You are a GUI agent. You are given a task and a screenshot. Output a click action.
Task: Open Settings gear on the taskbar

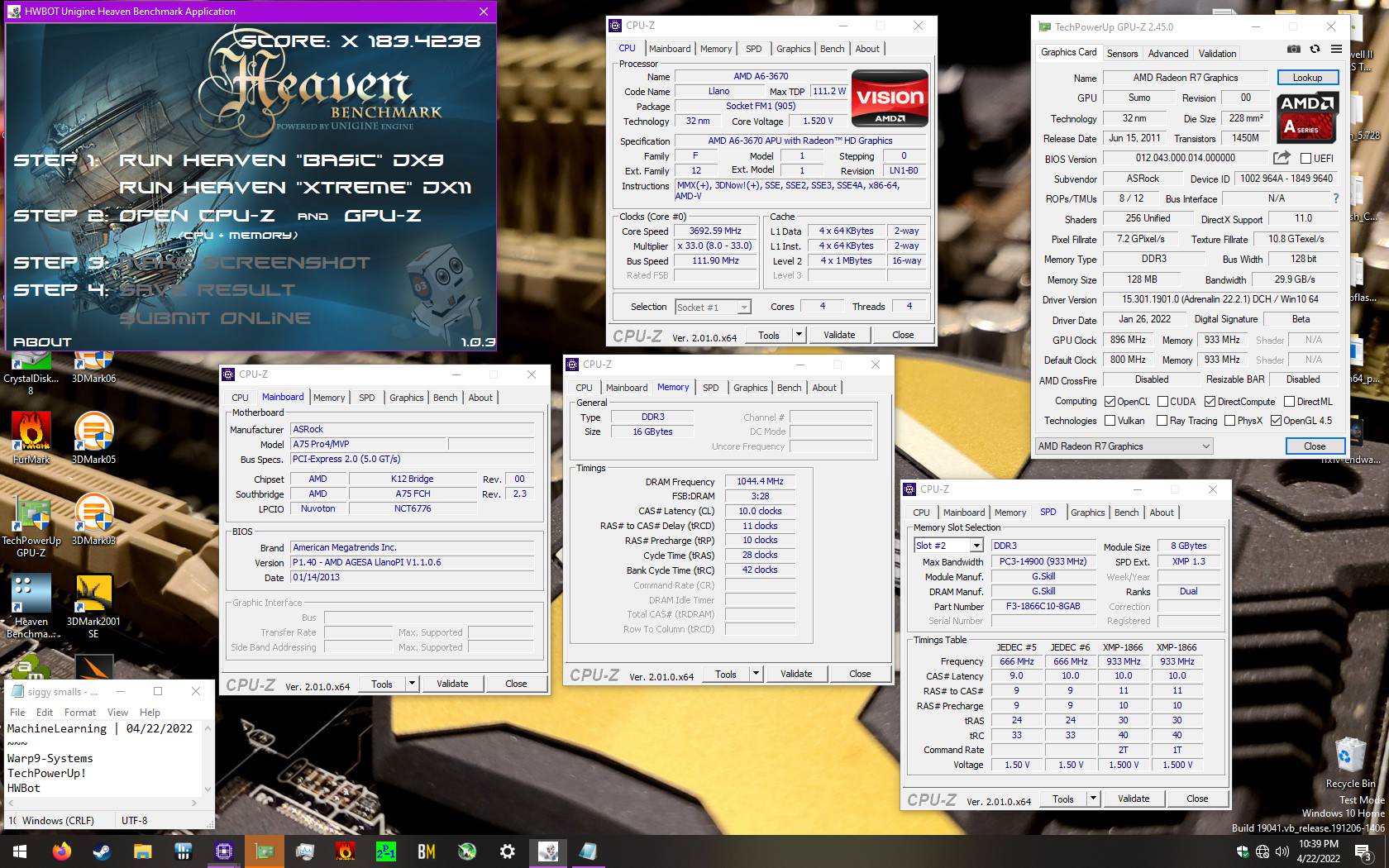tap(508, 851)
